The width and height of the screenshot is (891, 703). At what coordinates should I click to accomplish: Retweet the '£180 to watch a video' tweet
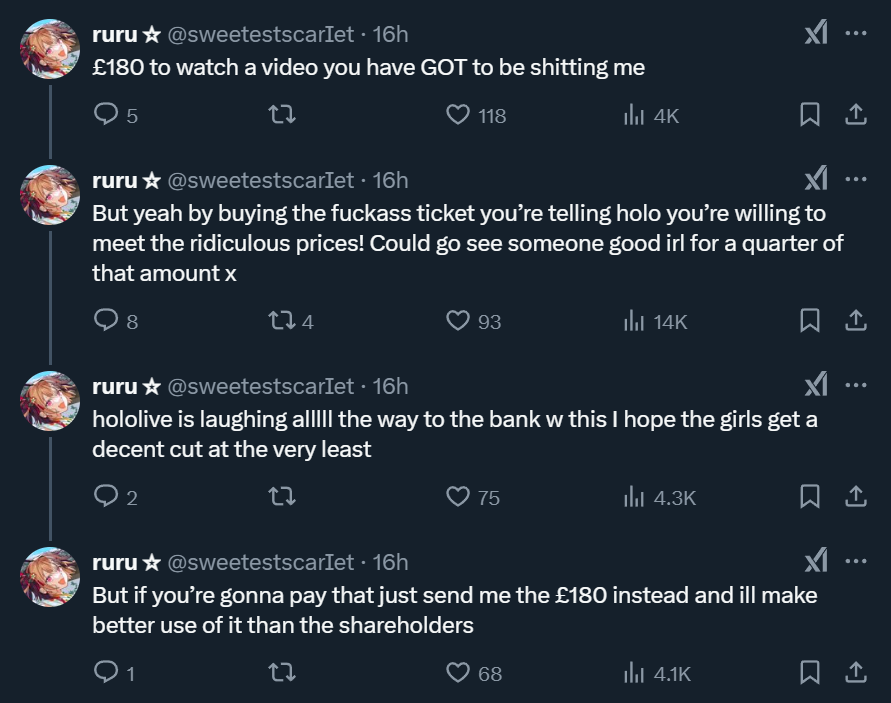pos(283,115)
